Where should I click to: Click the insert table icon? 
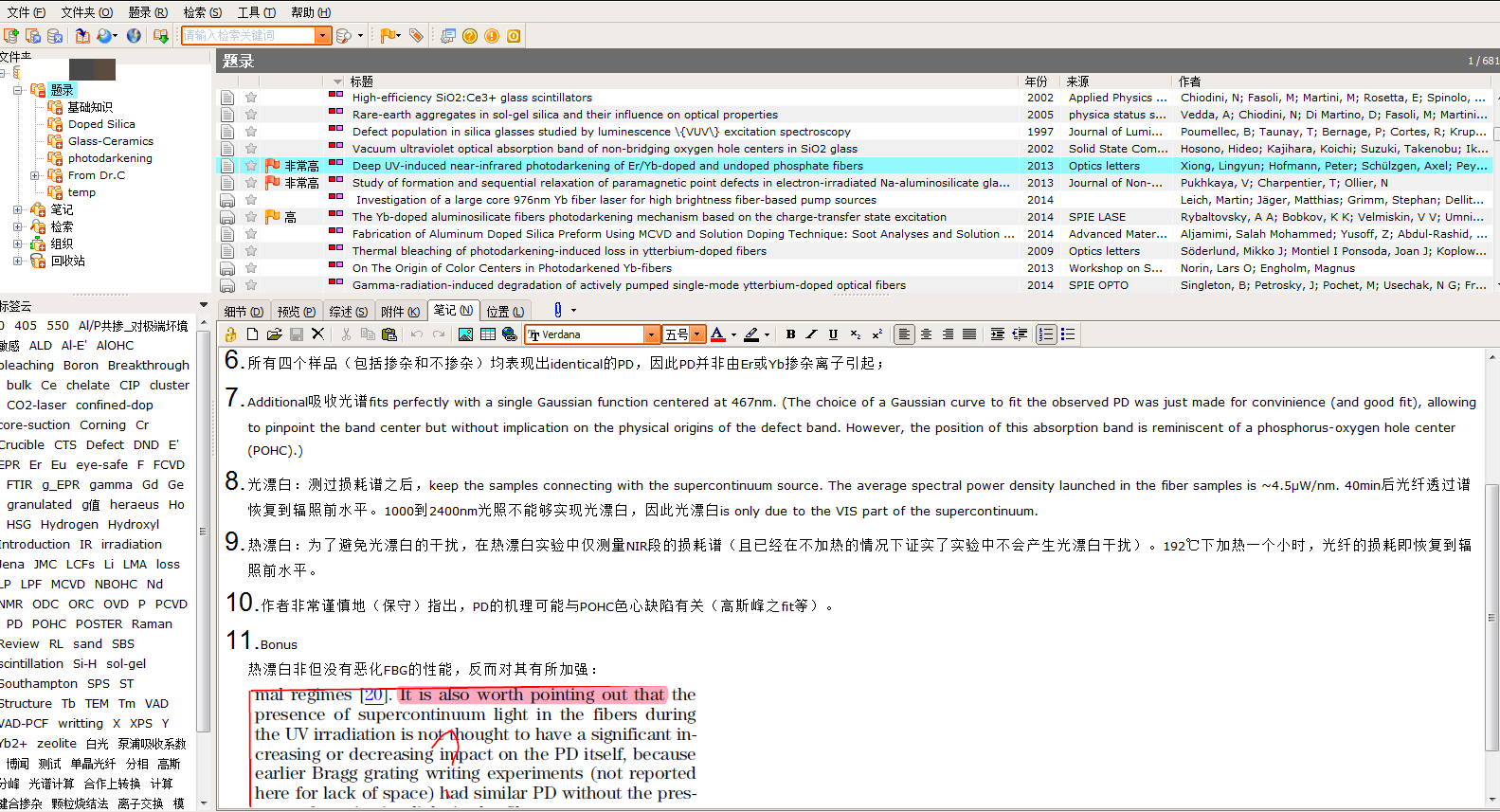point(488,334)
